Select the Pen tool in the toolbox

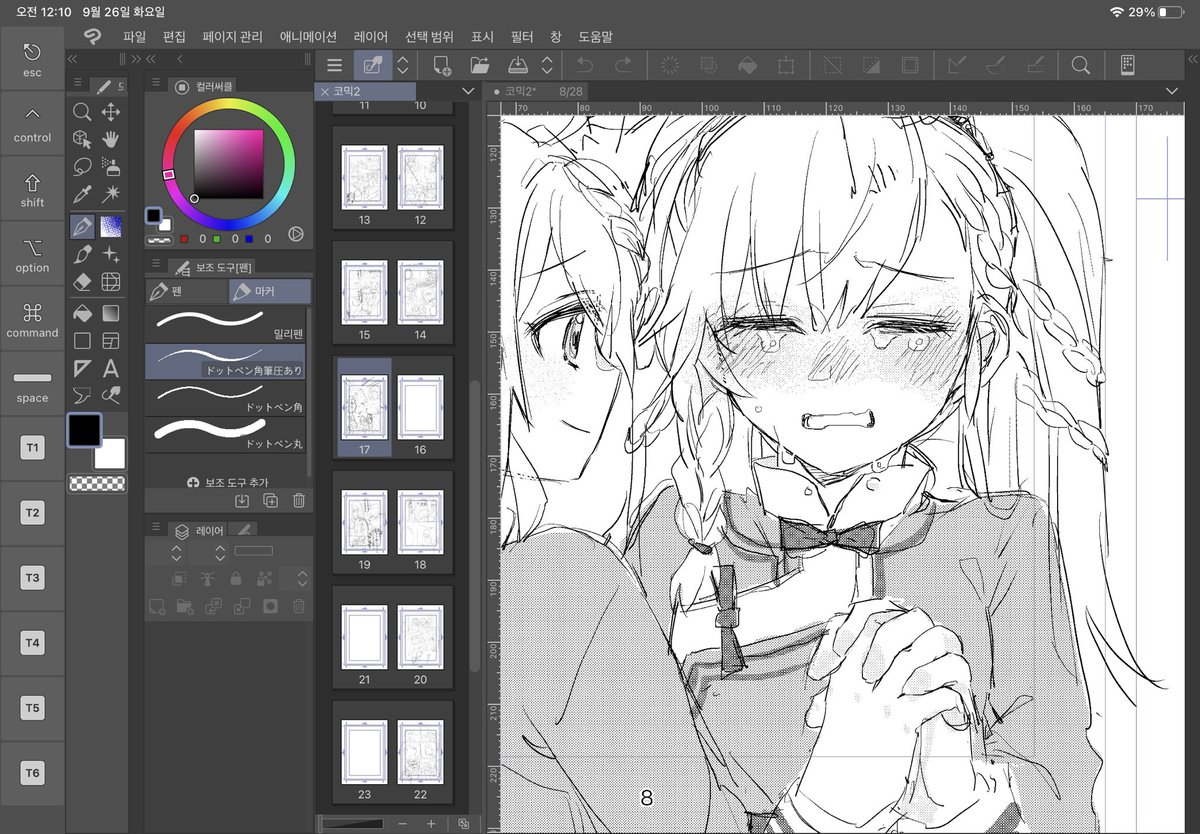click(83, 226)
